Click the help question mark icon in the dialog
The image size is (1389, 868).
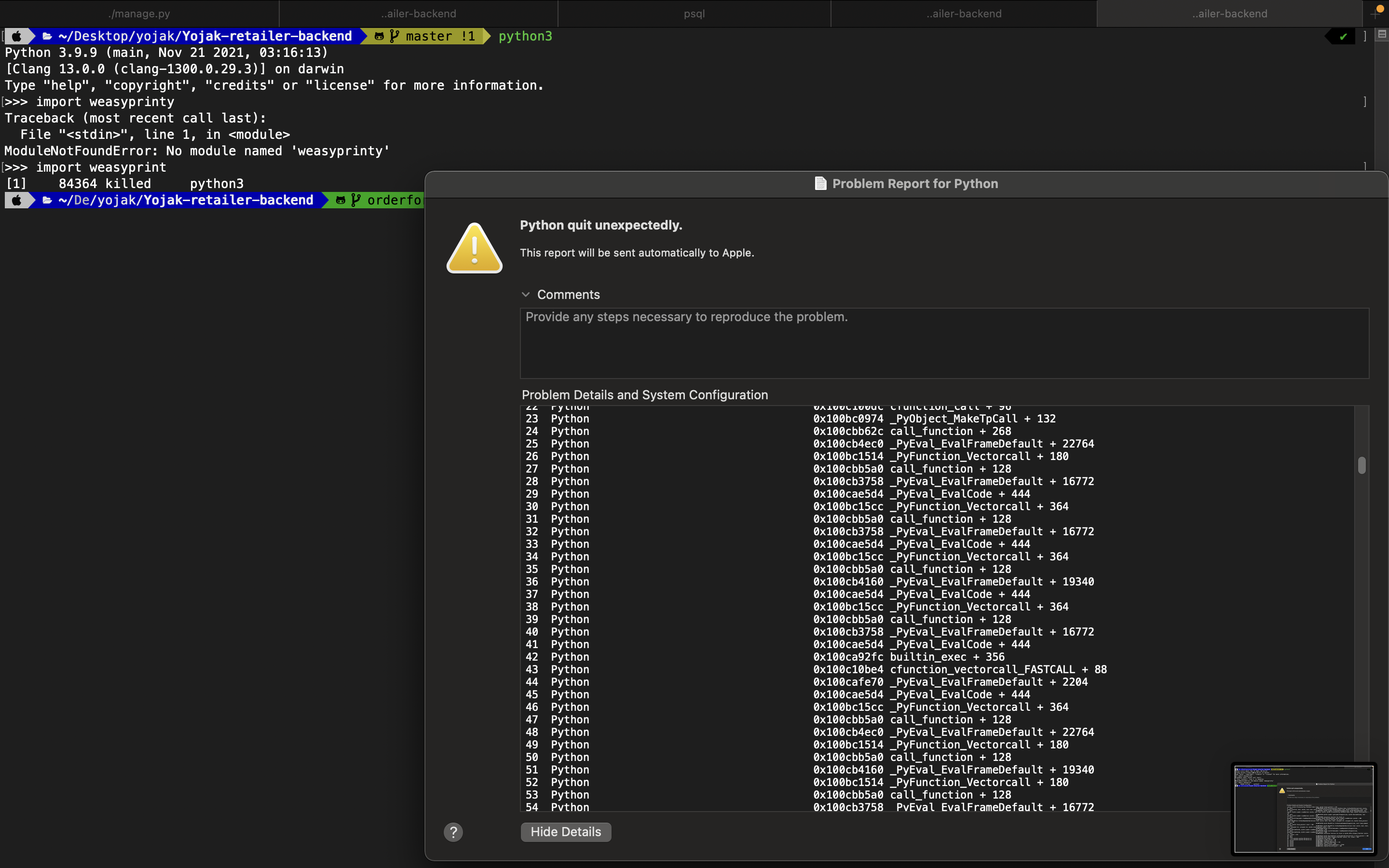tap(453, 831)
